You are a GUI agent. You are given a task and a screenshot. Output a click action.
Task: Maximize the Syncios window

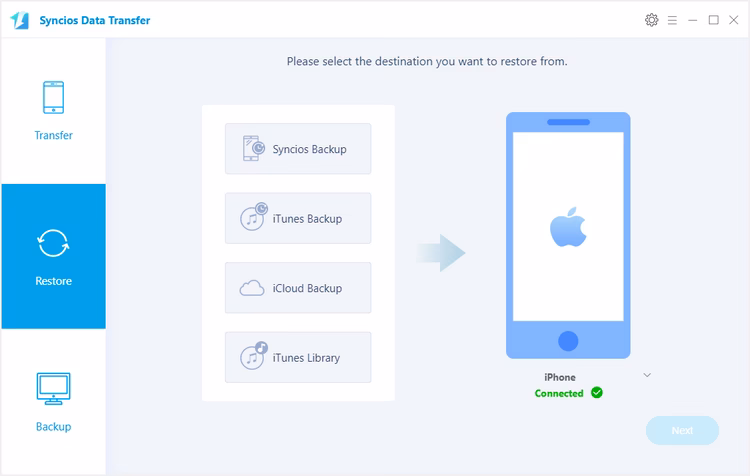coord(713,20)
